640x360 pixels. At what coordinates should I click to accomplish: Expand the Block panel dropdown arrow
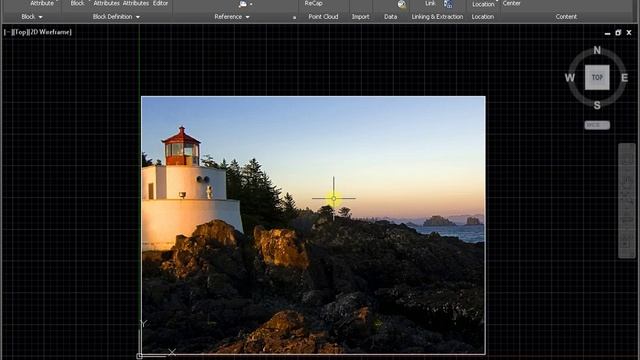click(40, 17)
